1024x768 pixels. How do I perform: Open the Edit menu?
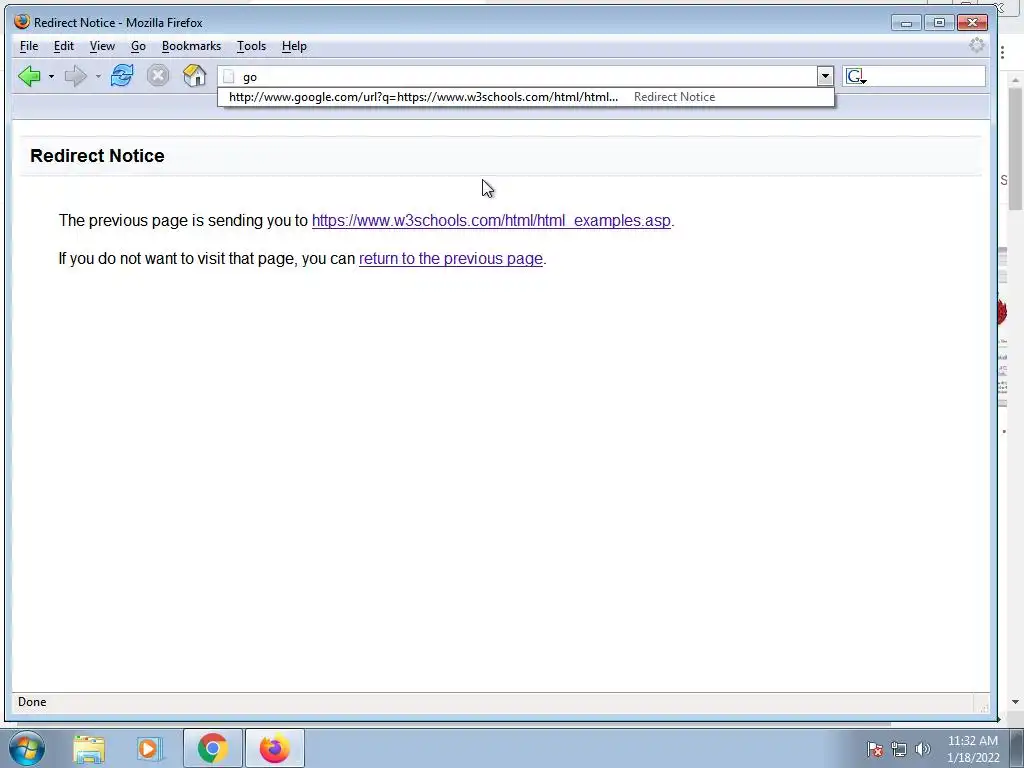63,46
